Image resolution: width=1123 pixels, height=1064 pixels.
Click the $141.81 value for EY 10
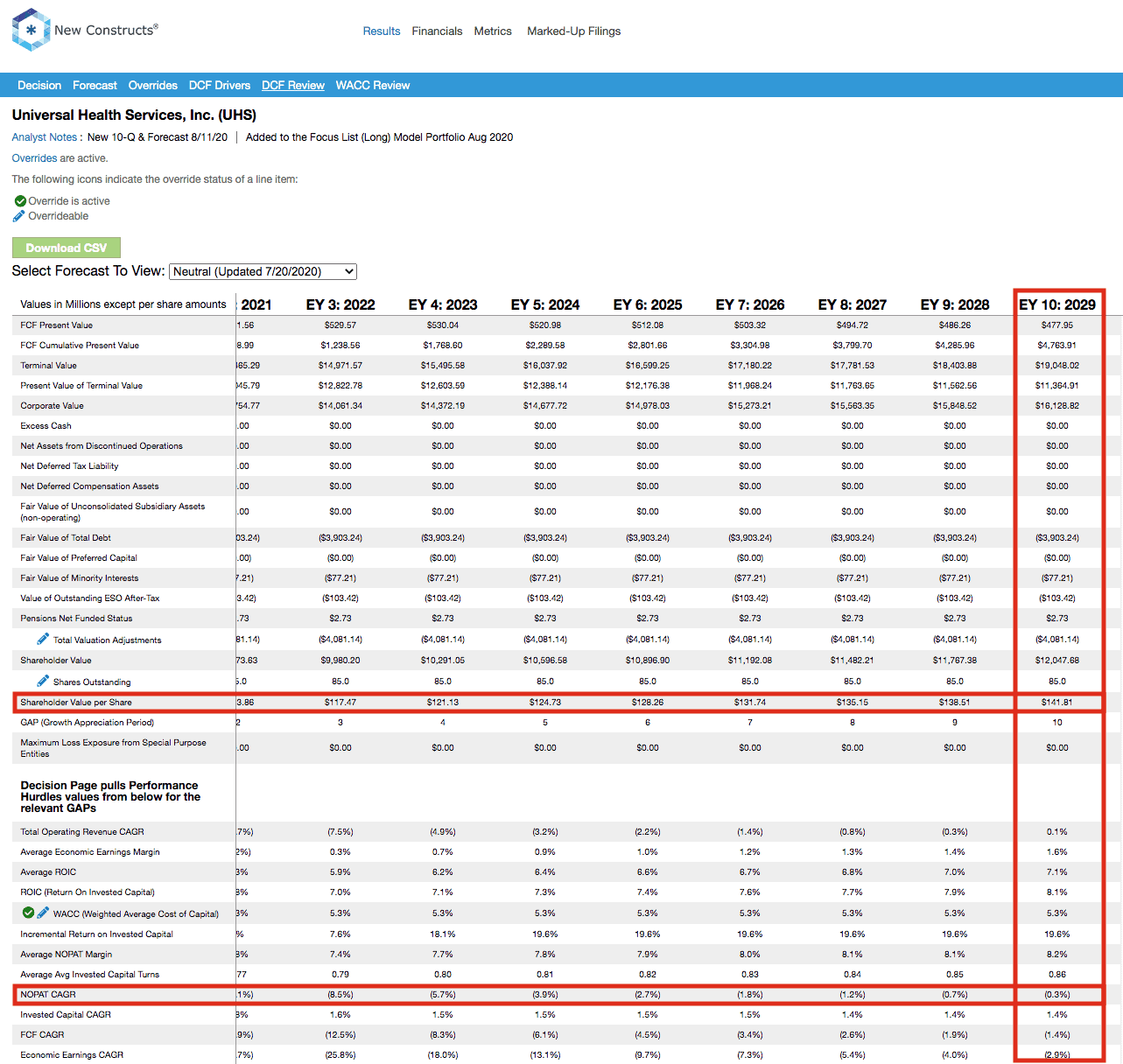coord(1057,703)
